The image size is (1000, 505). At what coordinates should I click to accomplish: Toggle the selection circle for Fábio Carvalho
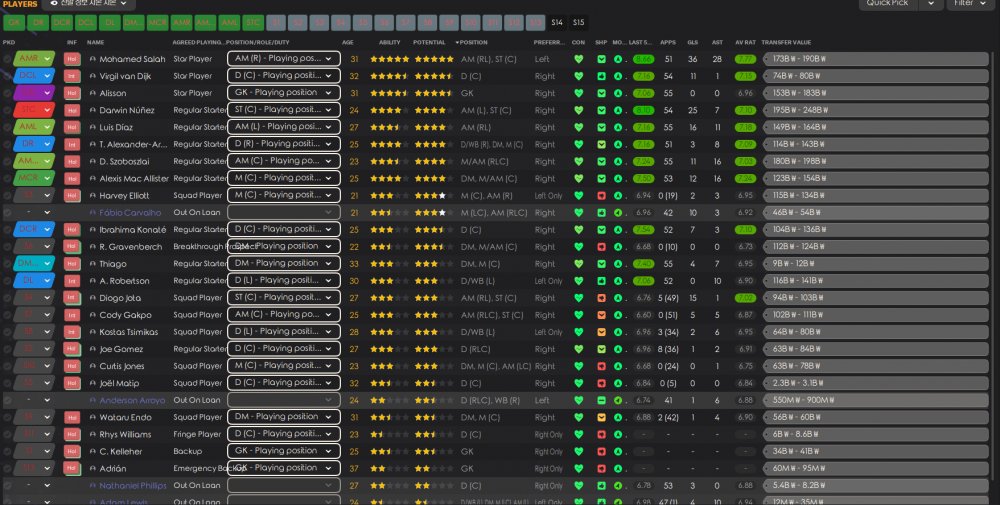click(7, 212)
